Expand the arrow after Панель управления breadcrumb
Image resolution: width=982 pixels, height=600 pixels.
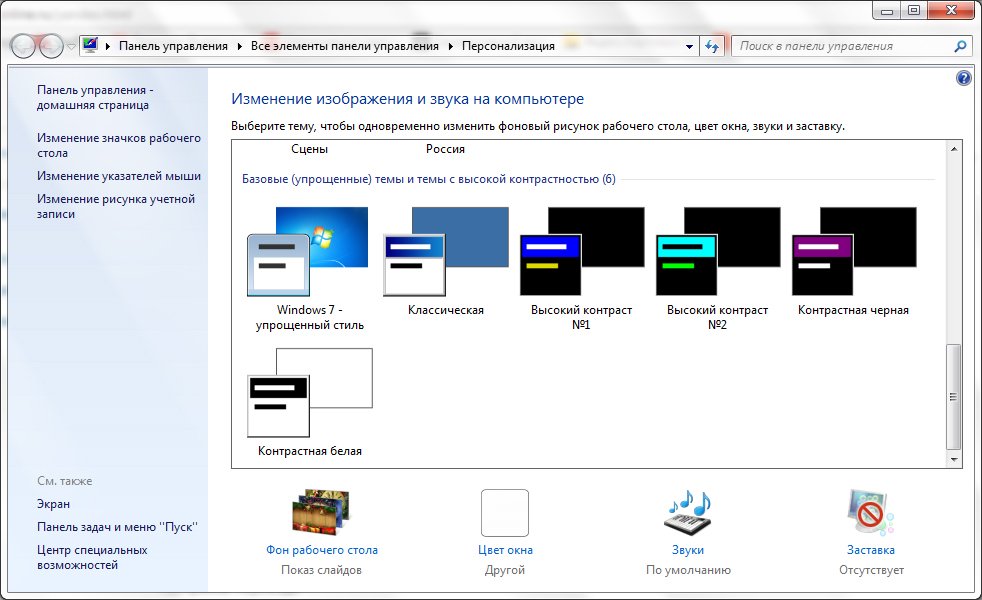[x=239, y=46]
